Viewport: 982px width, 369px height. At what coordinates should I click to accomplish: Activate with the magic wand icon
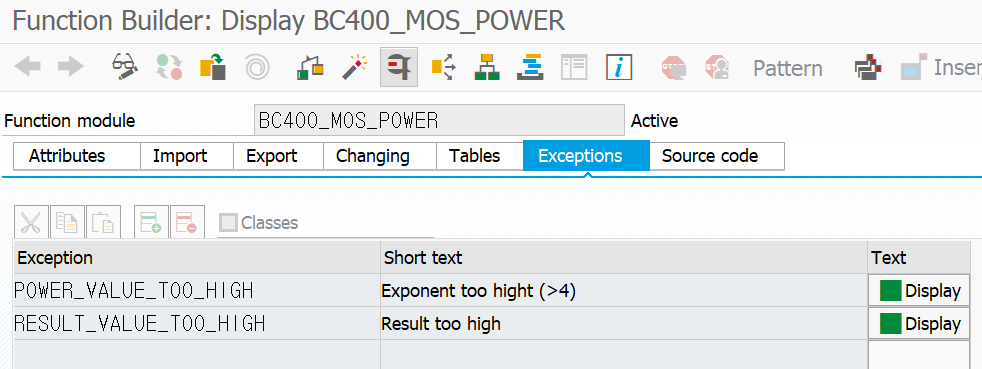[354, 67]
